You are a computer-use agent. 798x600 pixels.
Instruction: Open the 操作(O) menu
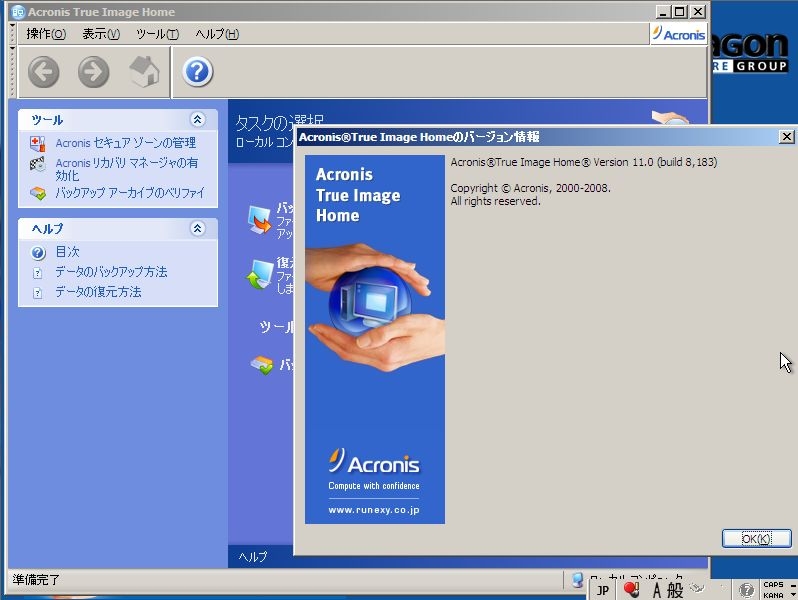(x=46, y=34)
